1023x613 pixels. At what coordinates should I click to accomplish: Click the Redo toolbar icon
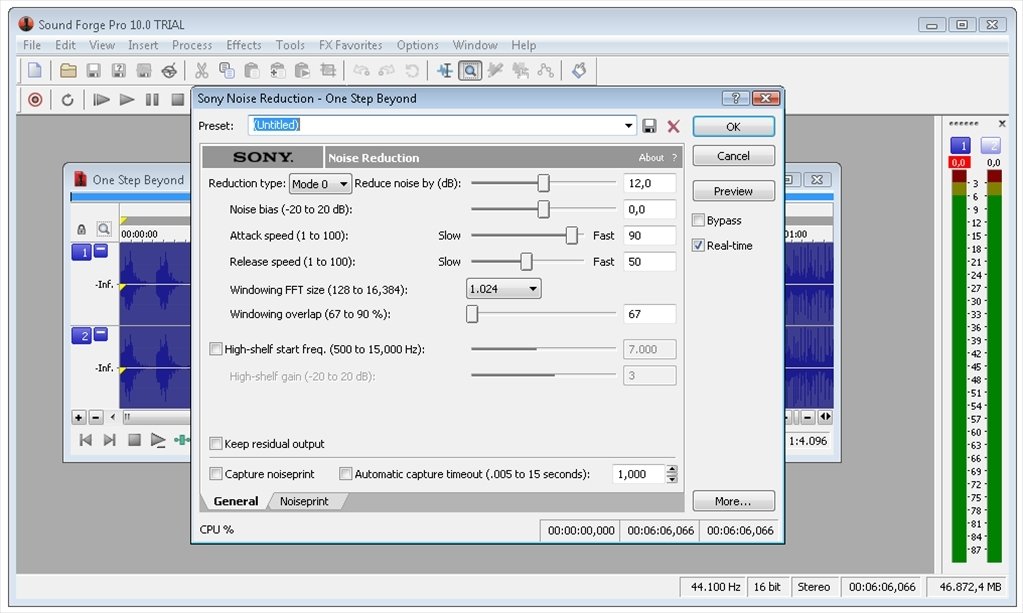[387, 70]
